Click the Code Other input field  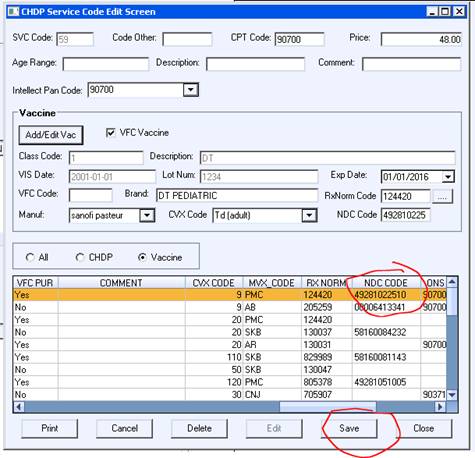click(187, 39)
